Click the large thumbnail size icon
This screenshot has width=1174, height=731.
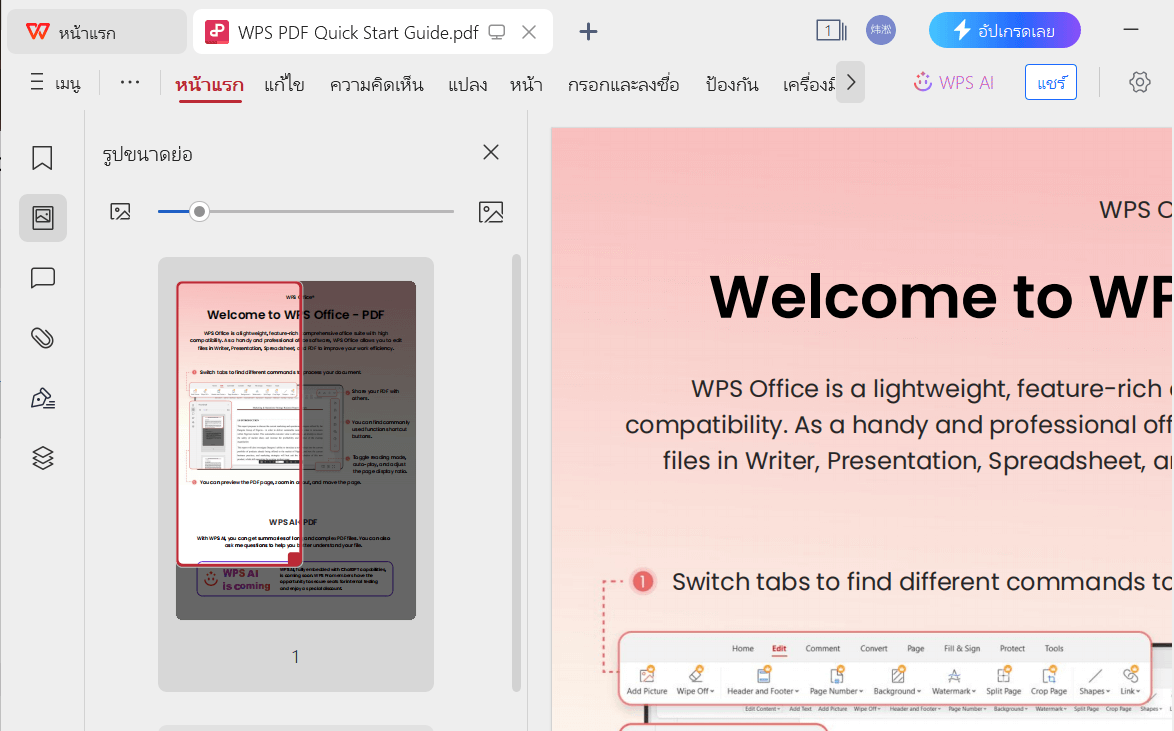tap(490, 212)
